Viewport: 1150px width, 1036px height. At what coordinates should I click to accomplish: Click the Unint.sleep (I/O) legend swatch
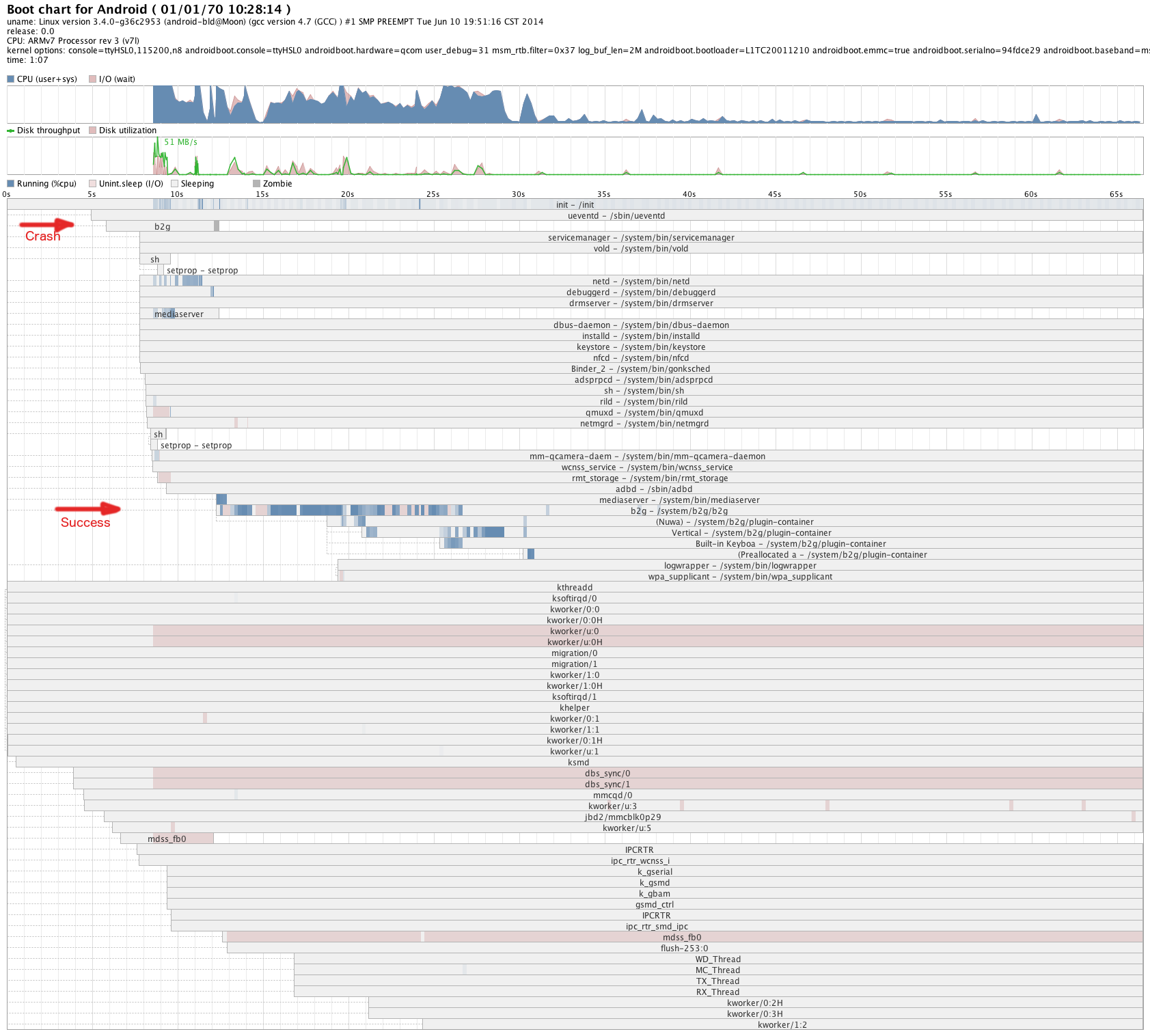pyautogui.click(x=92, y=184)
